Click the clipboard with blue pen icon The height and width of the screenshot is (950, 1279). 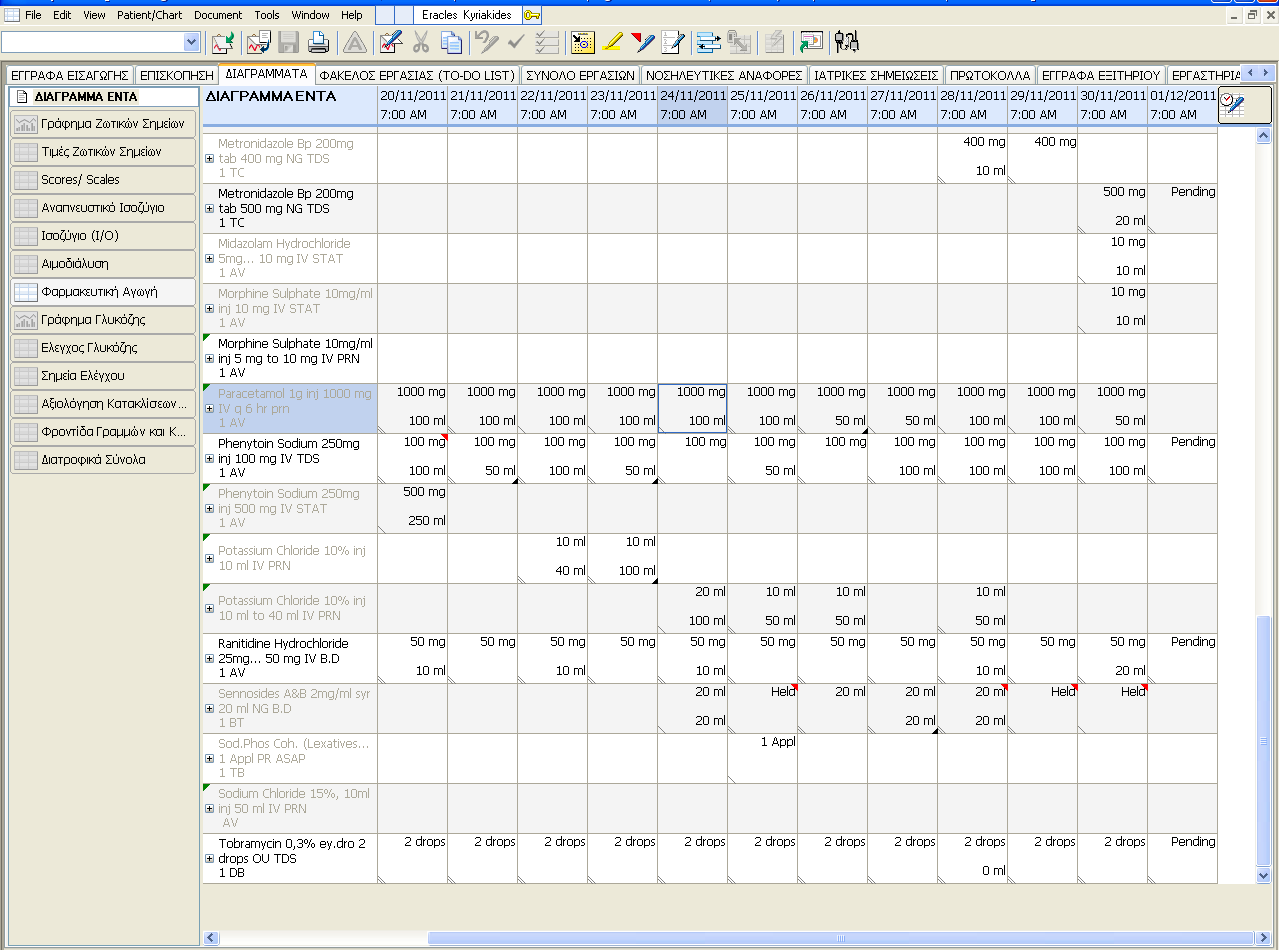(390, 42)
